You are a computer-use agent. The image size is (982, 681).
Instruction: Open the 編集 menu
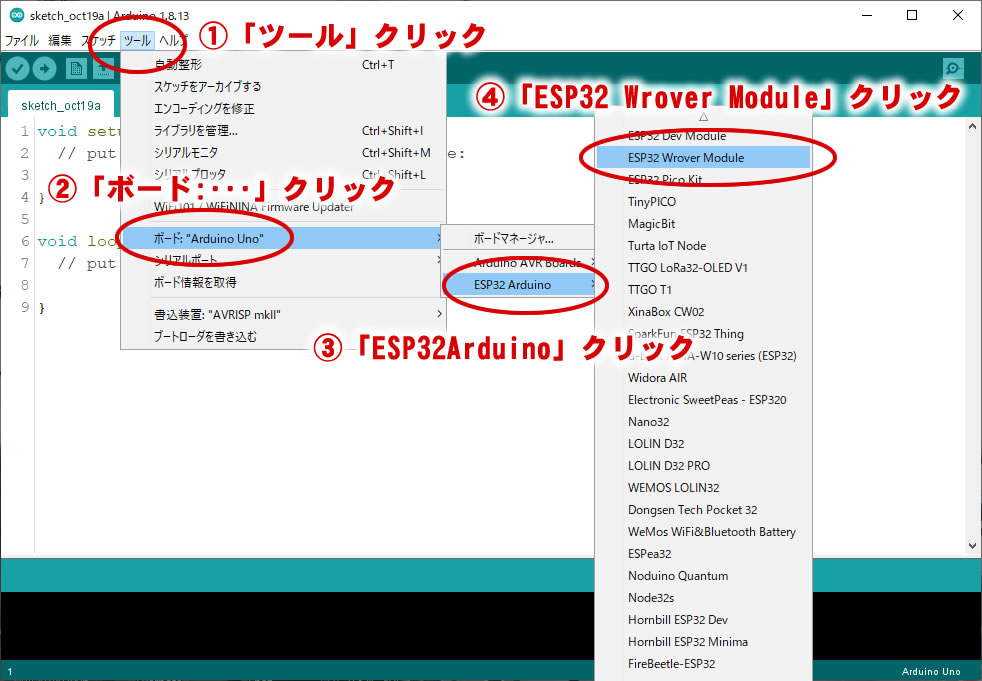pyautogui.click(x=60, y=41)
